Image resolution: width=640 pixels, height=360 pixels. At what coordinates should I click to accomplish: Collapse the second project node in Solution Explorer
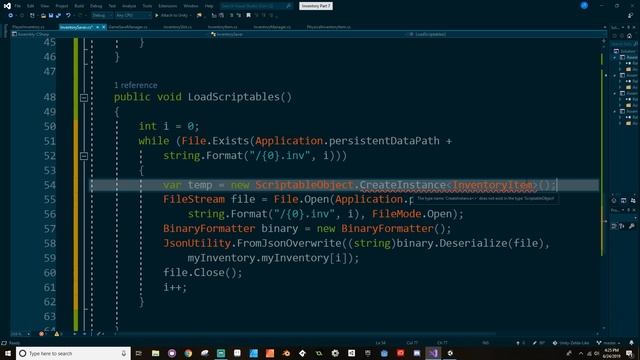click(x=615, y=76)
